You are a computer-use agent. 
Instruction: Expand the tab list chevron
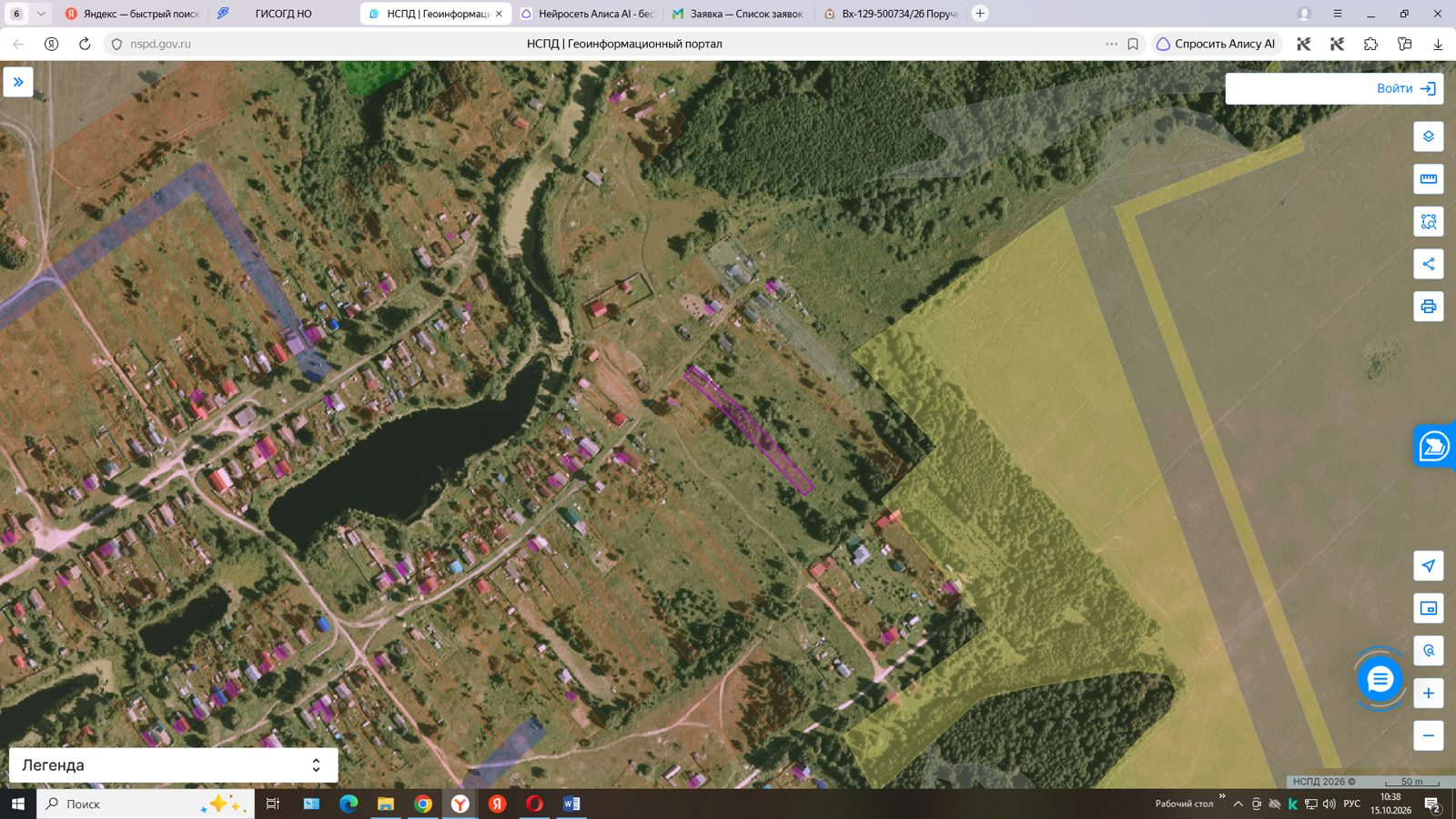click(41, 14)
